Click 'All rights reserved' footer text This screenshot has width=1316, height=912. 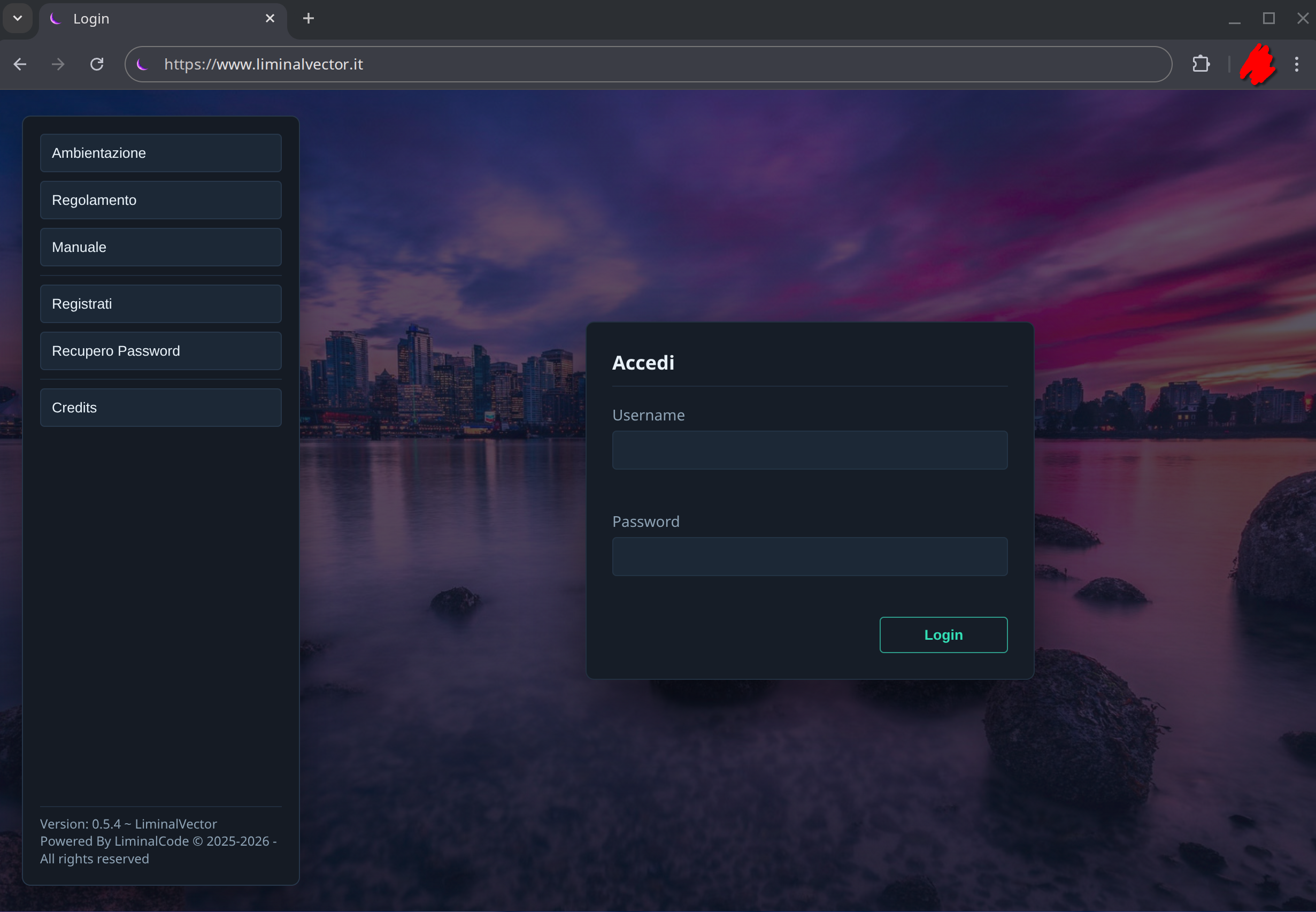coord(94,859)
